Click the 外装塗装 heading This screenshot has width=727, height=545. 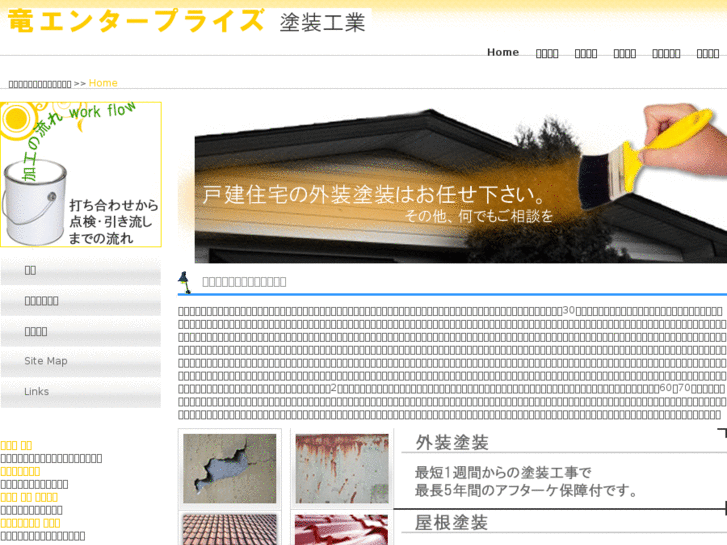(452, 442)
